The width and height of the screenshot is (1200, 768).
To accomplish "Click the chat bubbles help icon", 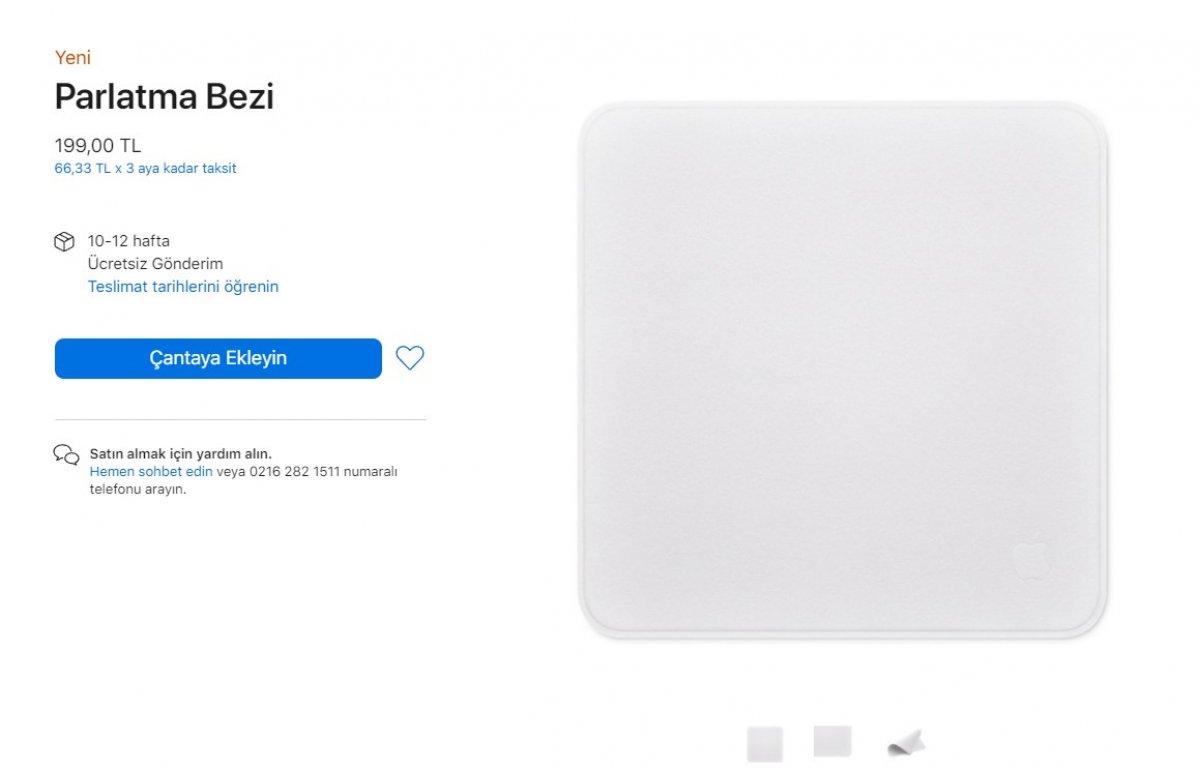I will 66,455.
